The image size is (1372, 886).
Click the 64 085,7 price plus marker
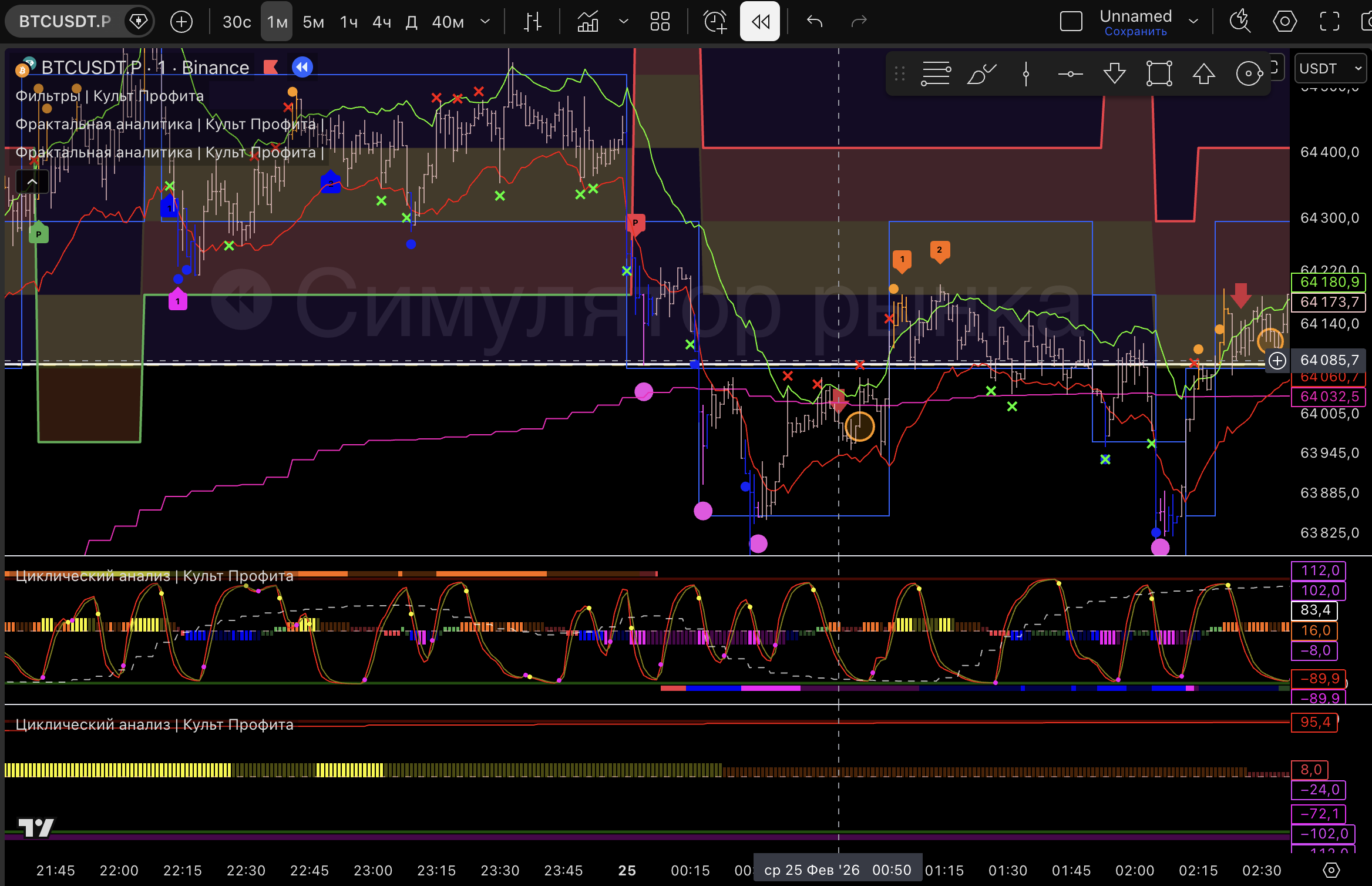(1277, 360)
